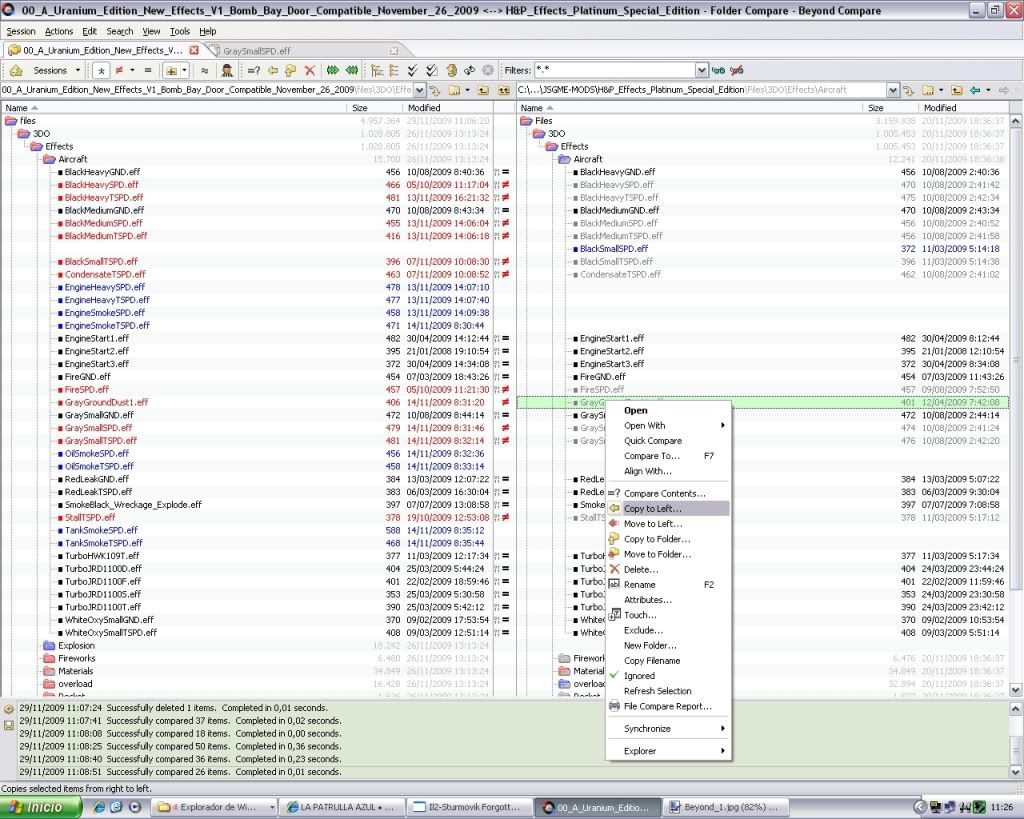Click the Inicio start button

pos(41,807)
